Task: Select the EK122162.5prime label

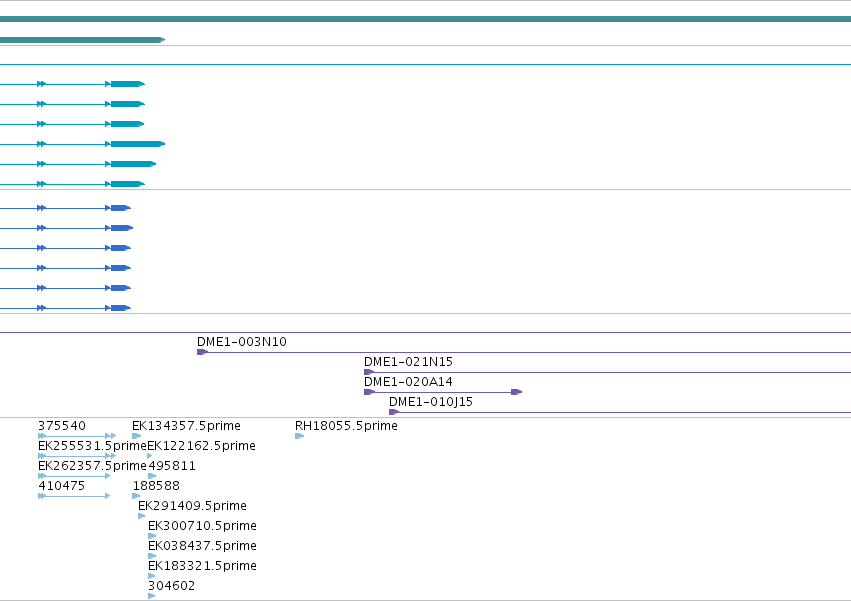Action: point(201,446)
